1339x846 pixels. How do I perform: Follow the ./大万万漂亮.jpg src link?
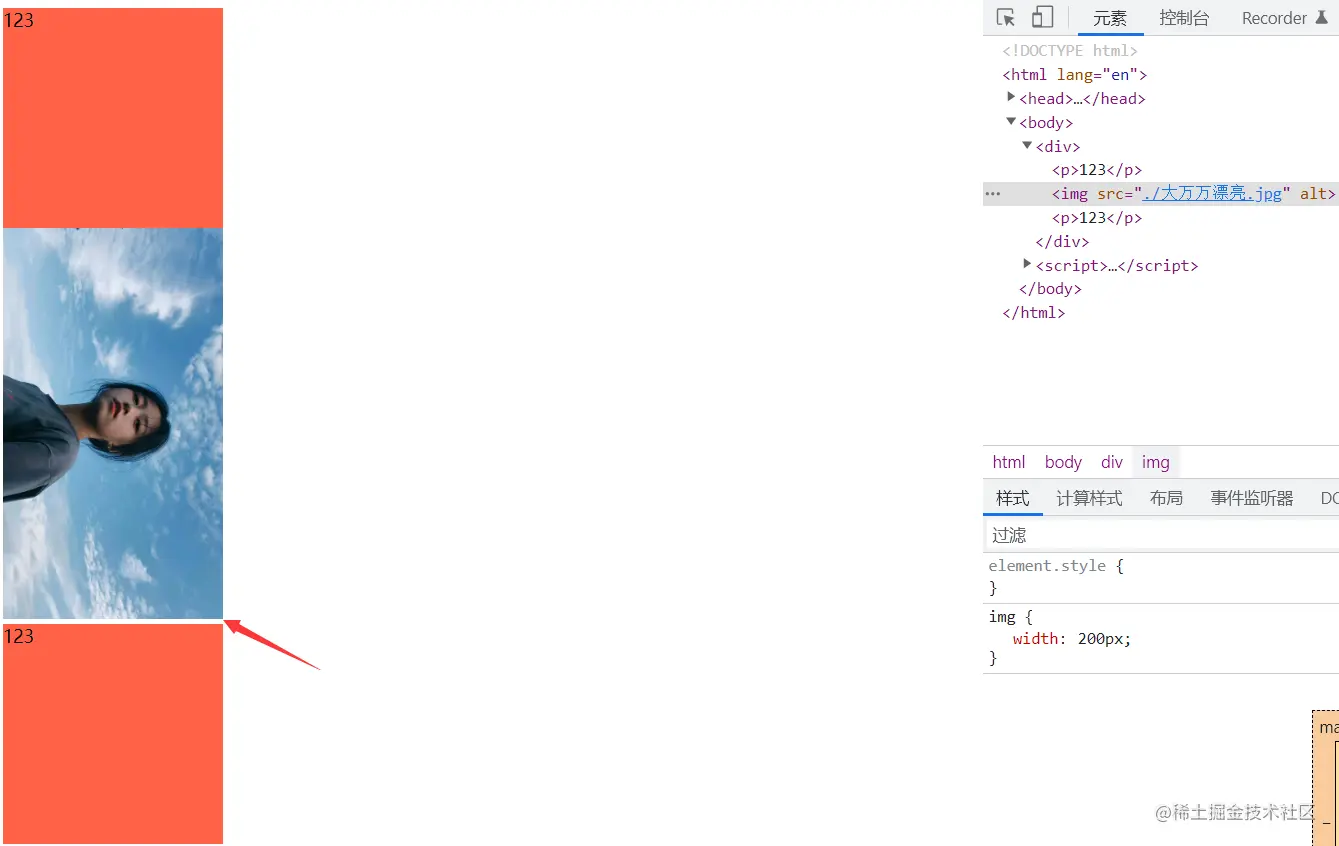[x=1212, y=194]
